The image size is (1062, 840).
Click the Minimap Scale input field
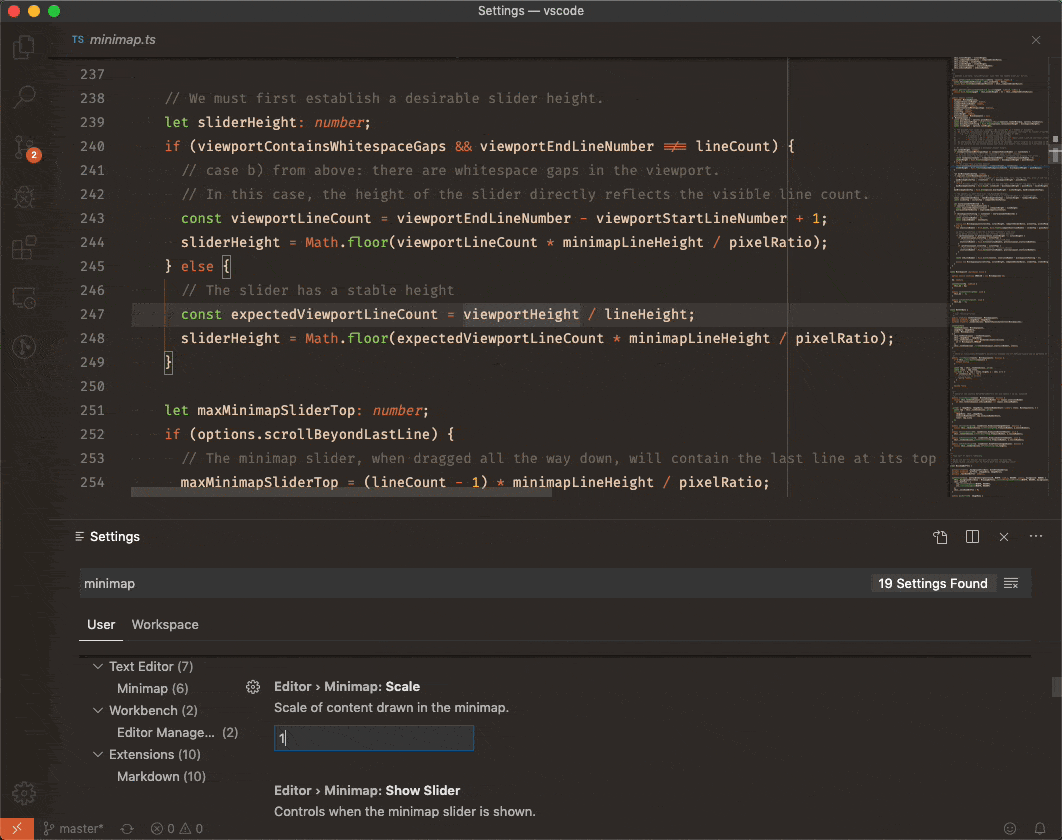373,739
